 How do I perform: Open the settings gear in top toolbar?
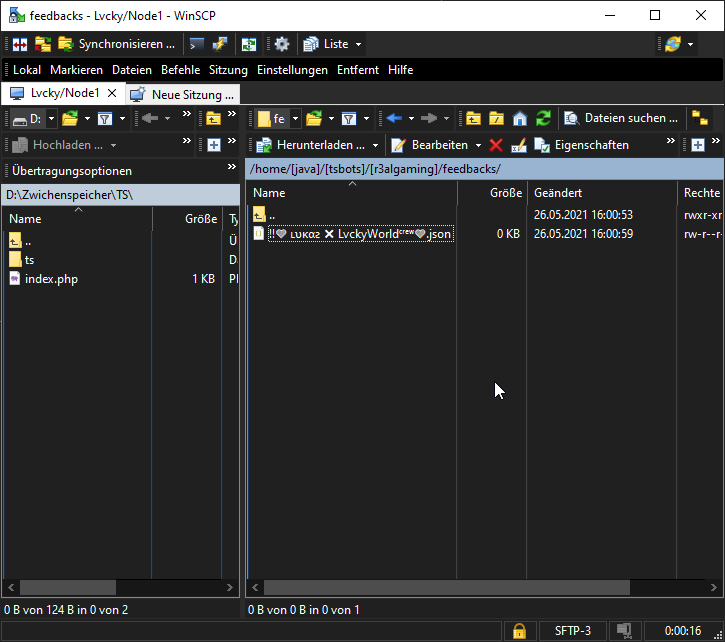click(x=282, y=44)
